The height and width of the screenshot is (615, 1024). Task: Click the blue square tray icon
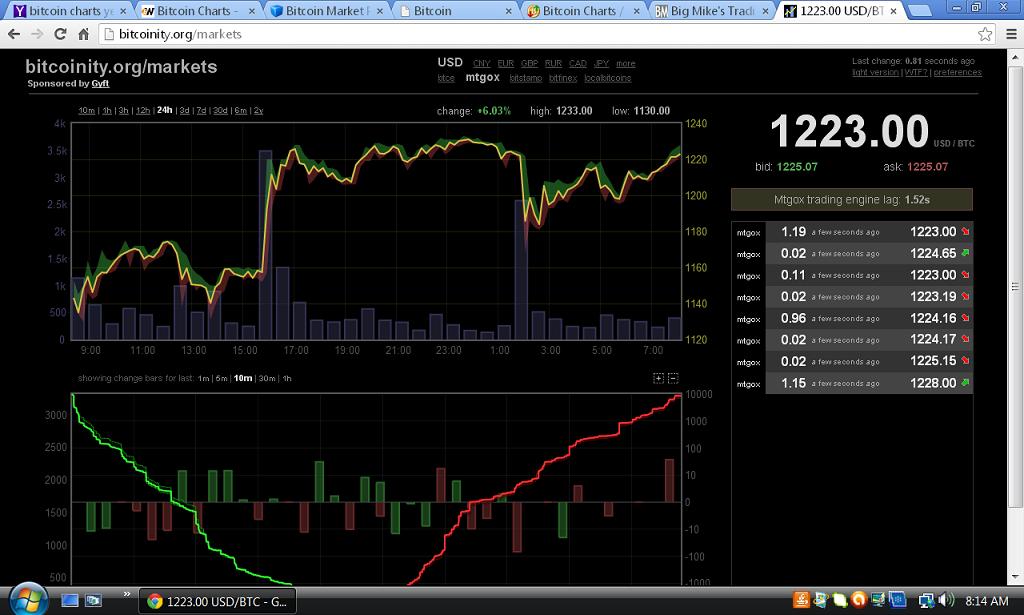pyautogui.click(x=898, y=599)
